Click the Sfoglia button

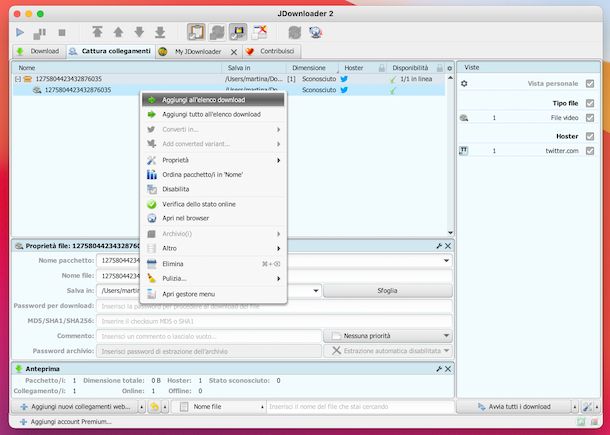coord(387,291)
